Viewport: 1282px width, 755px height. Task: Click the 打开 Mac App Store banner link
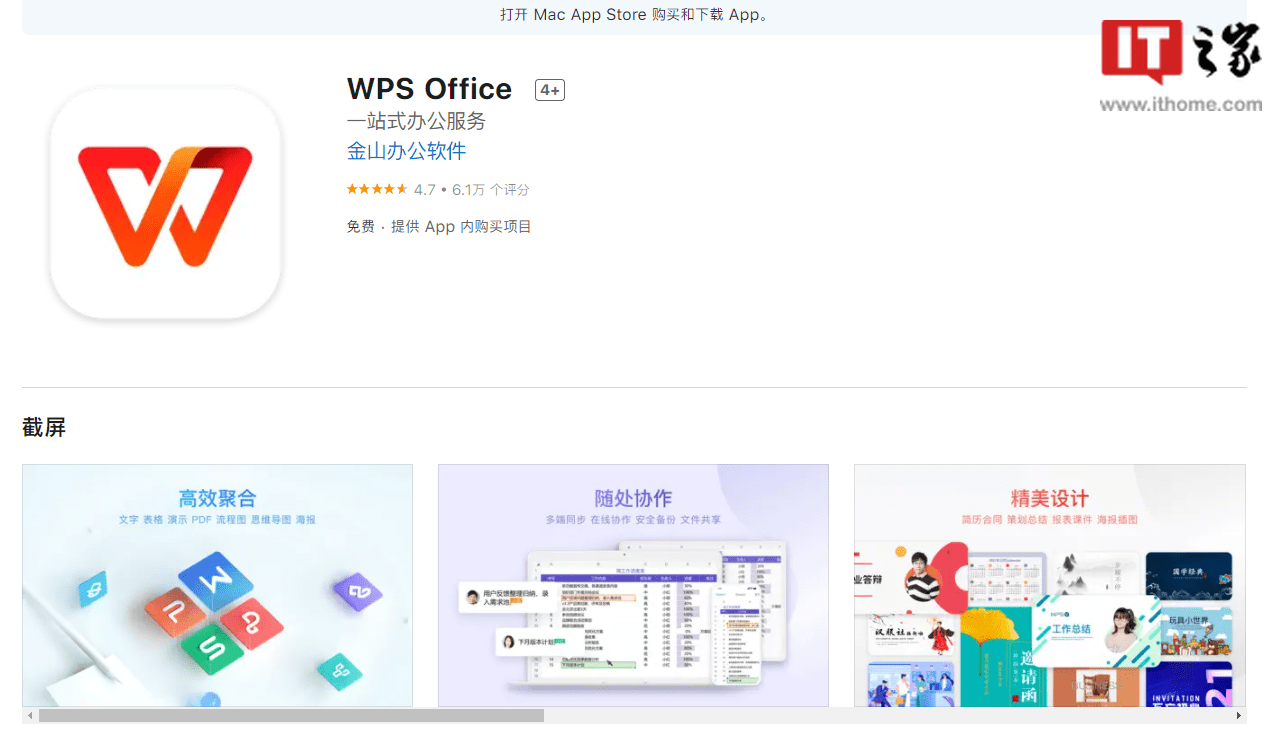coord(637,15)
